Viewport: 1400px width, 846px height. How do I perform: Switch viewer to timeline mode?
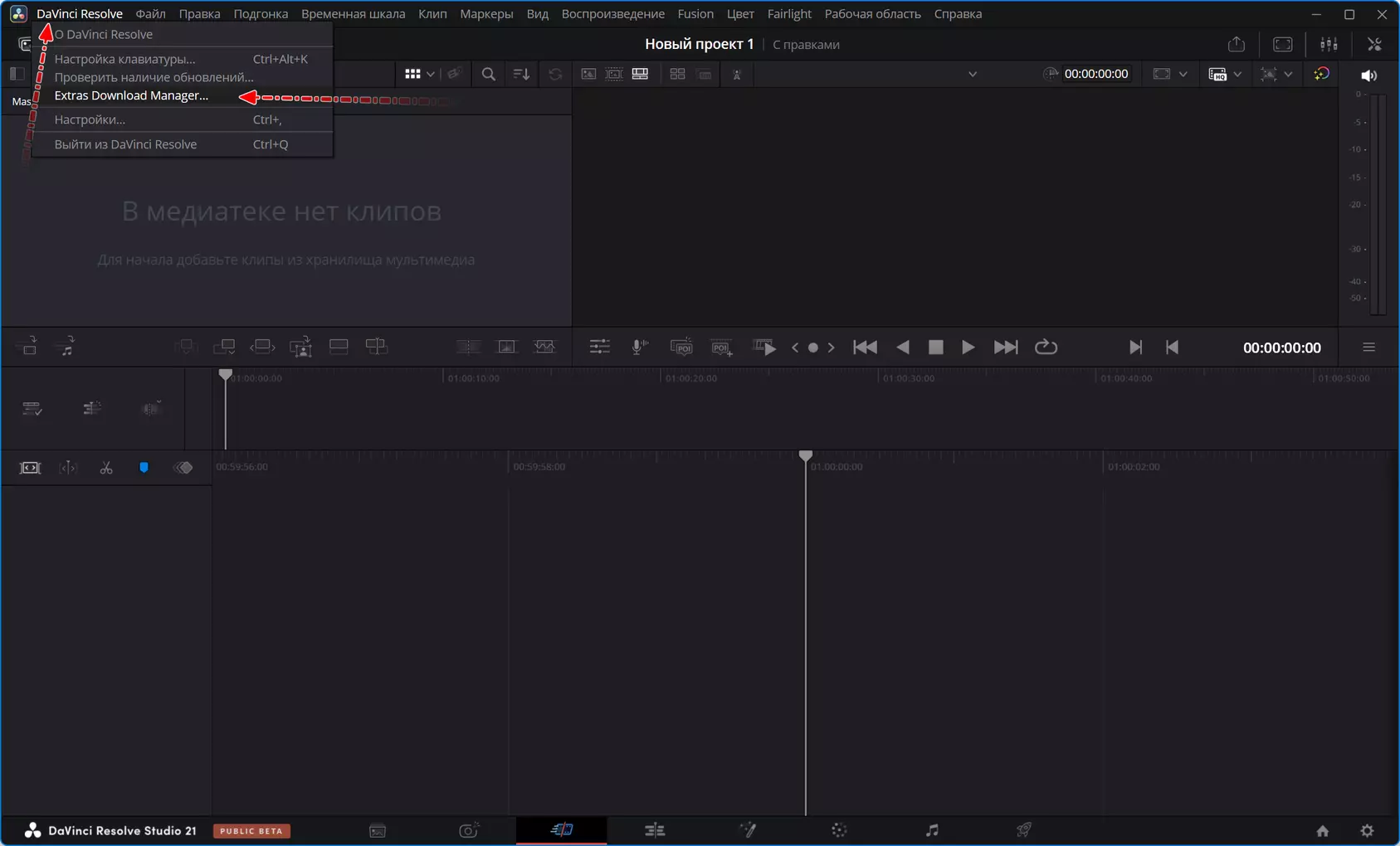pyautogui.click(x=640, y=74)
